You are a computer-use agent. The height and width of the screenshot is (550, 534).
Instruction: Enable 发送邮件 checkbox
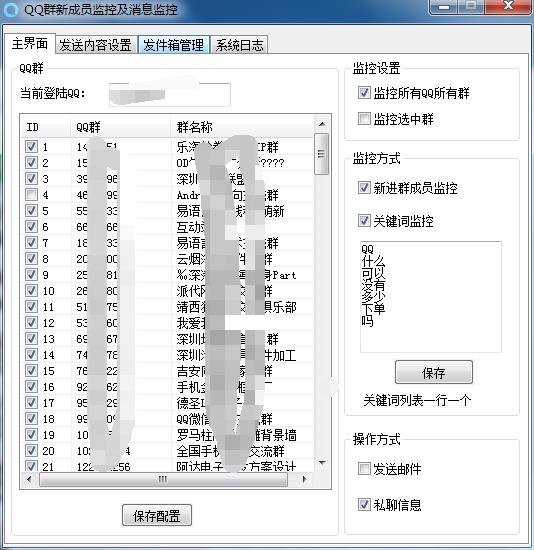[364, 469]
